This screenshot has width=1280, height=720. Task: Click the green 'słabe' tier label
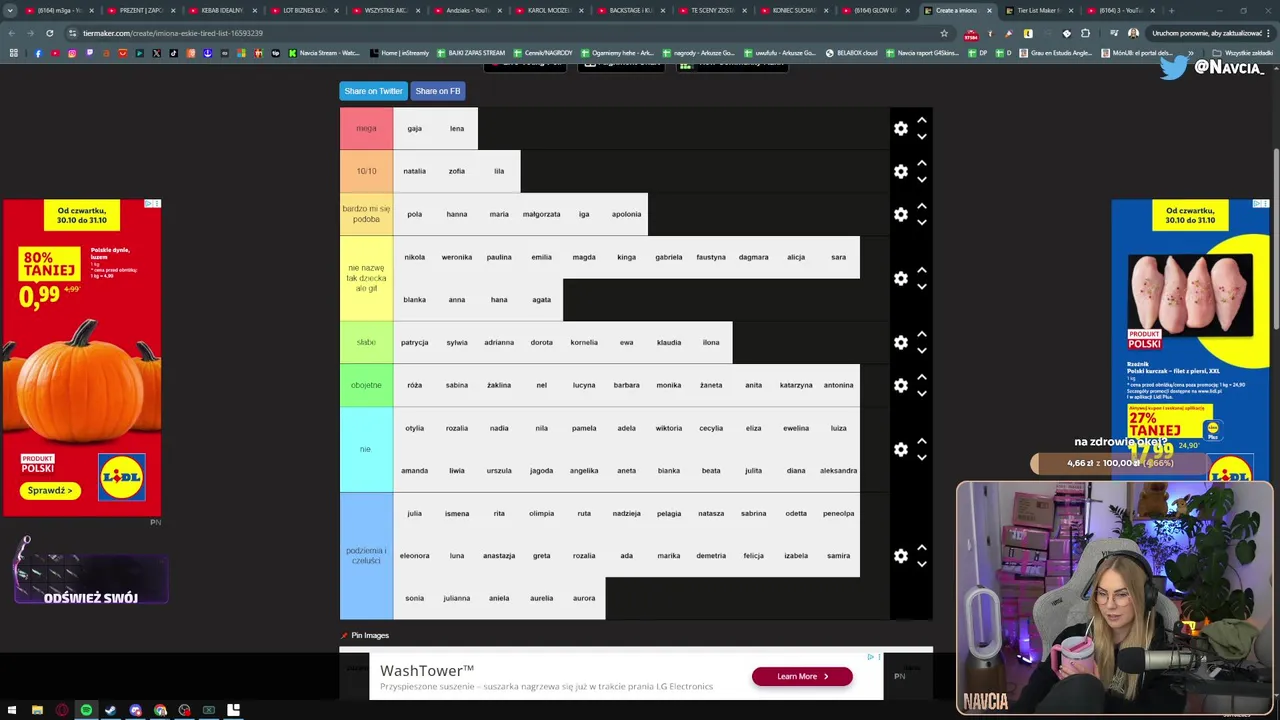point(366,342)
